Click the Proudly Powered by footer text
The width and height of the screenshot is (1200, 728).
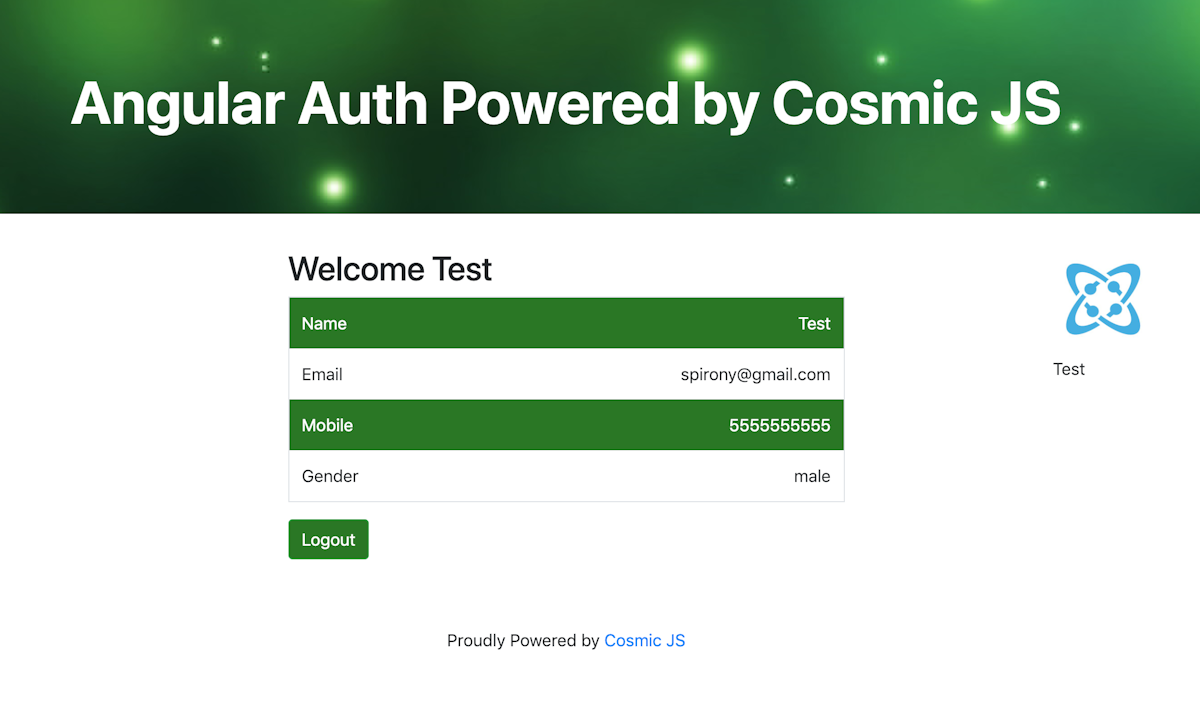pos(523,641)
